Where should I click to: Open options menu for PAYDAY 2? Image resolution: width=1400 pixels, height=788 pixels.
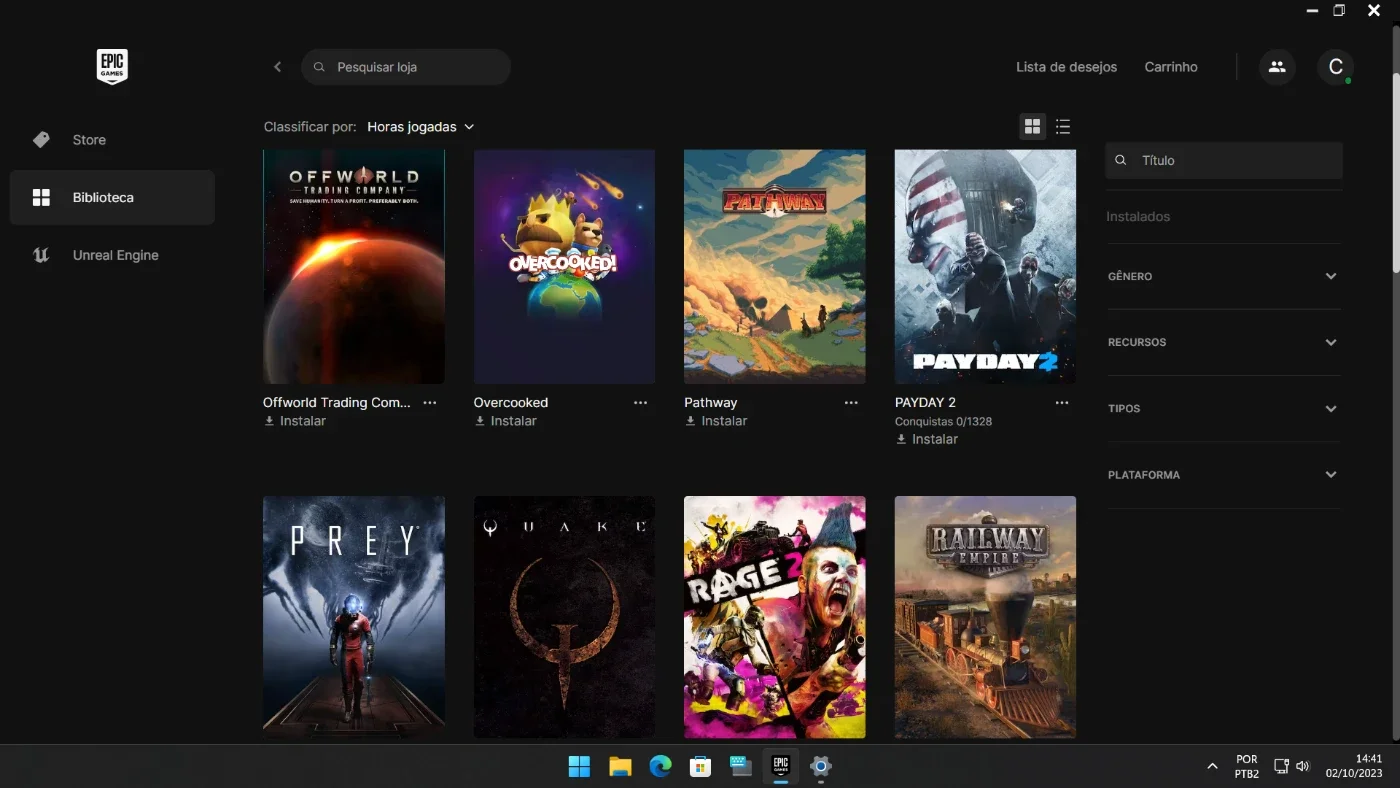(1062, 403)
